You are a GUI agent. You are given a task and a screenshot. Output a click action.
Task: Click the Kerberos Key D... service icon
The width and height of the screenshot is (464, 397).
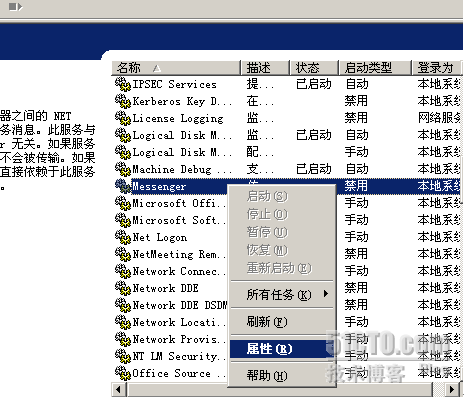click(123, 101)
